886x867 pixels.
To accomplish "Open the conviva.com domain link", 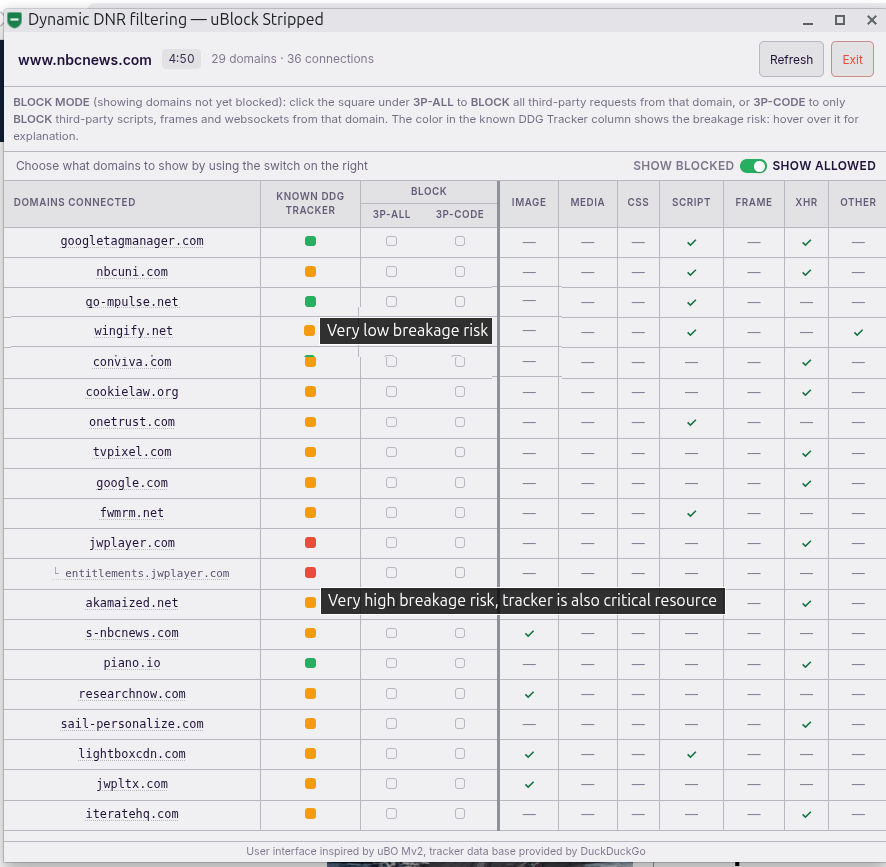I will [x=132, y=362].
